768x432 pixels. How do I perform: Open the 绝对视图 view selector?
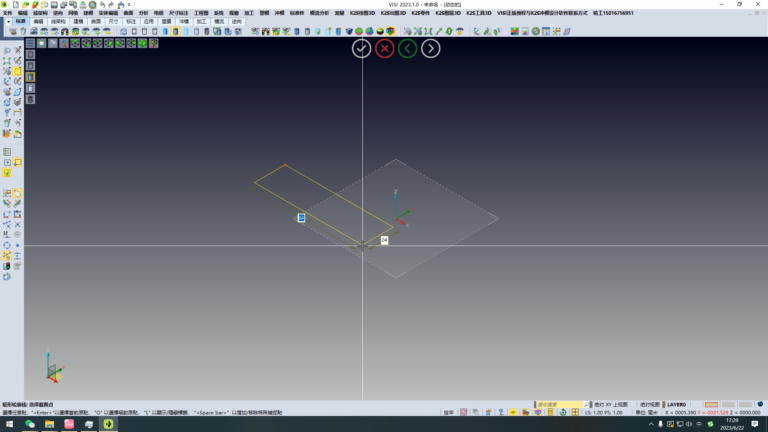click(x=649, y=405)
